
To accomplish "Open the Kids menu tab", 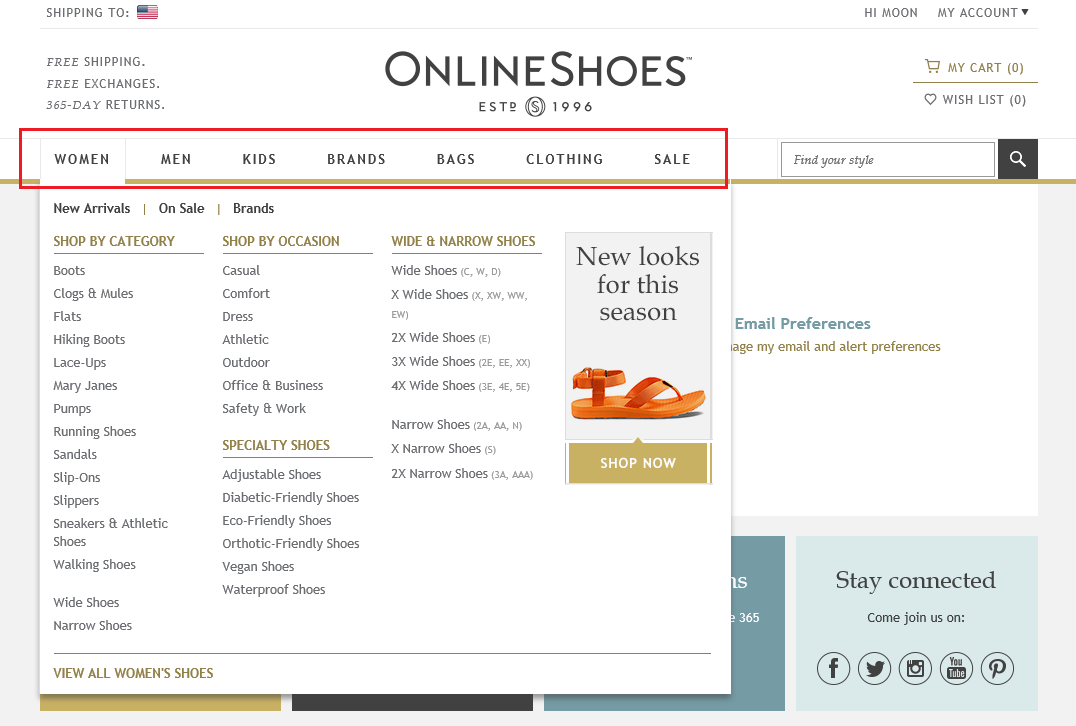I will click(259, 159).
